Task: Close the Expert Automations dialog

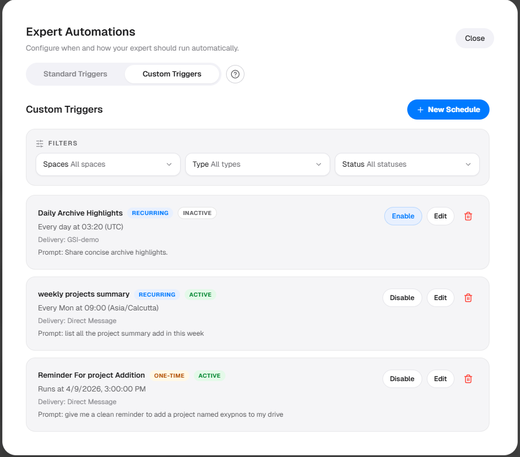Action: (475, 38)
